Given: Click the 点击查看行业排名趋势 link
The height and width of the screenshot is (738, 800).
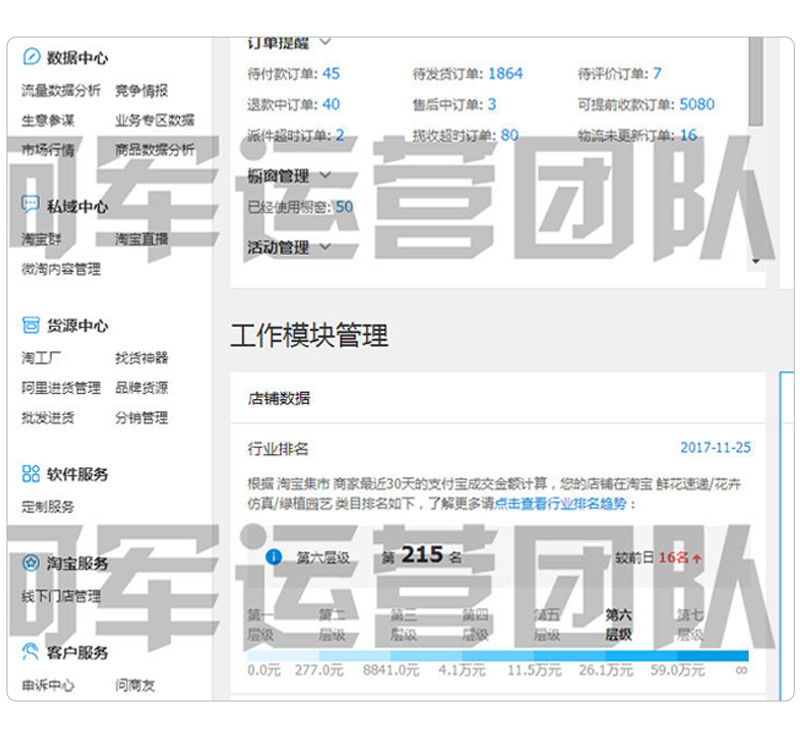Looking at the screenshot, I should [560, 504].
